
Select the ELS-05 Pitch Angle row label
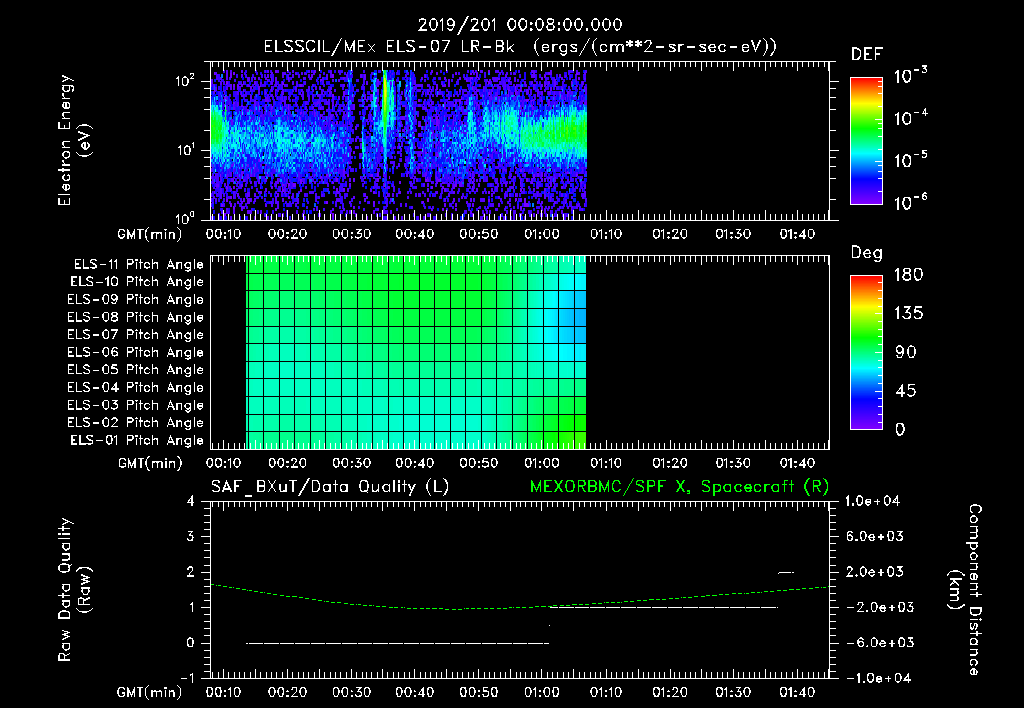pos(136,370)
